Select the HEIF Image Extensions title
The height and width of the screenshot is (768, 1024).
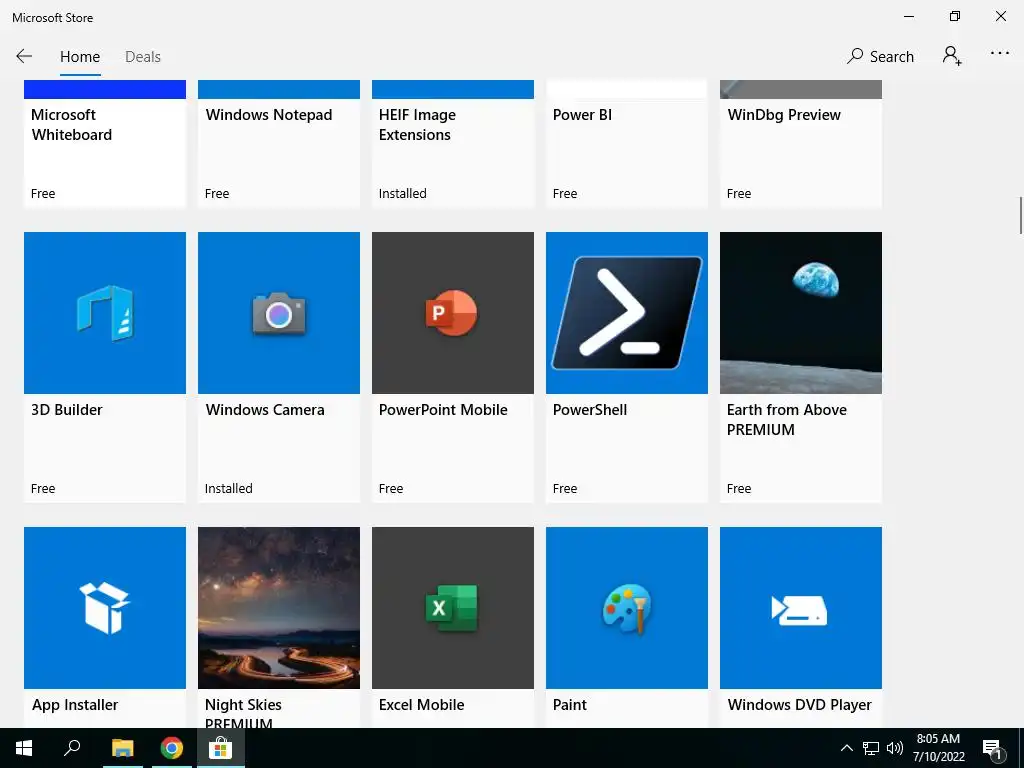(417, 125)
